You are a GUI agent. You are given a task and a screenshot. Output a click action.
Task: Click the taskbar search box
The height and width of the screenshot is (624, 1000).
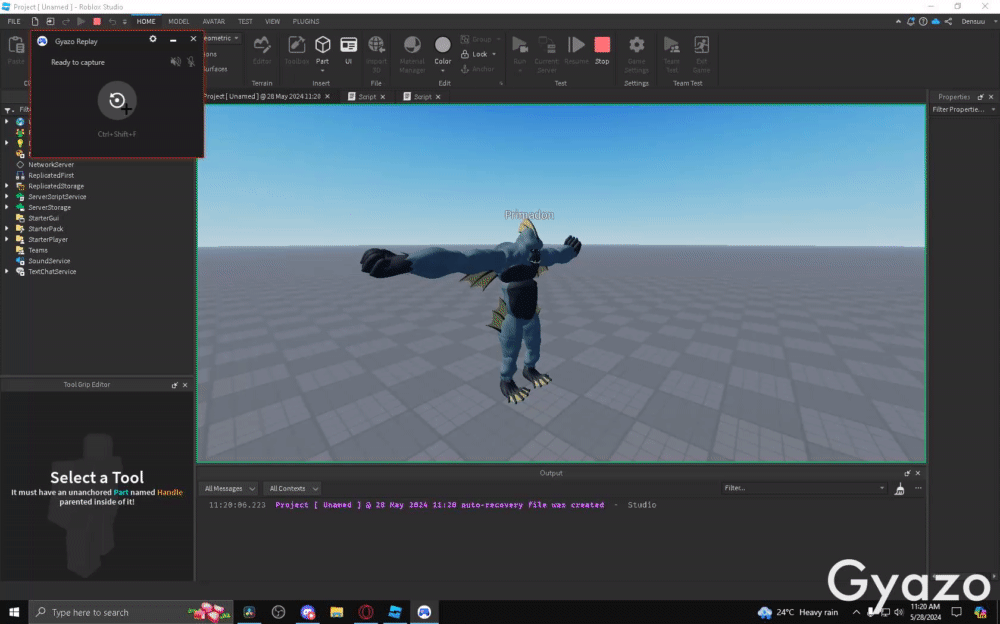pos(131,612)
